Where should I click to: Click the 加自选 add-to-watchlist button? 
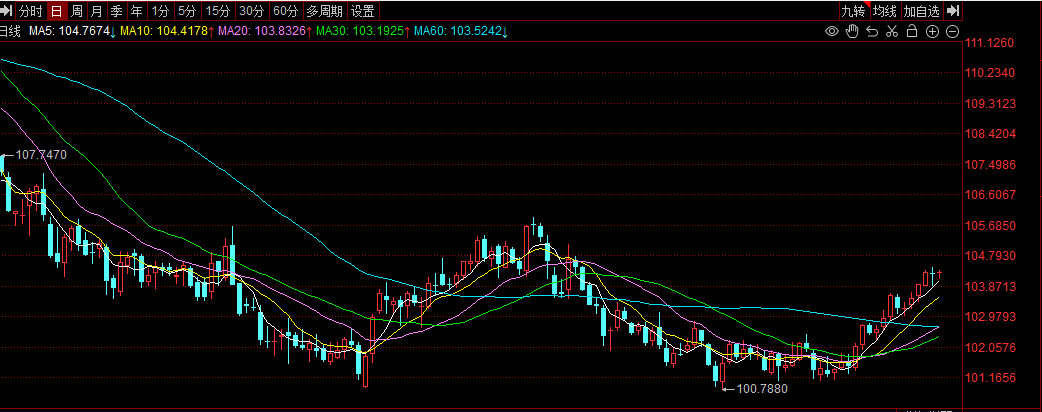click(x=921, y=11)
